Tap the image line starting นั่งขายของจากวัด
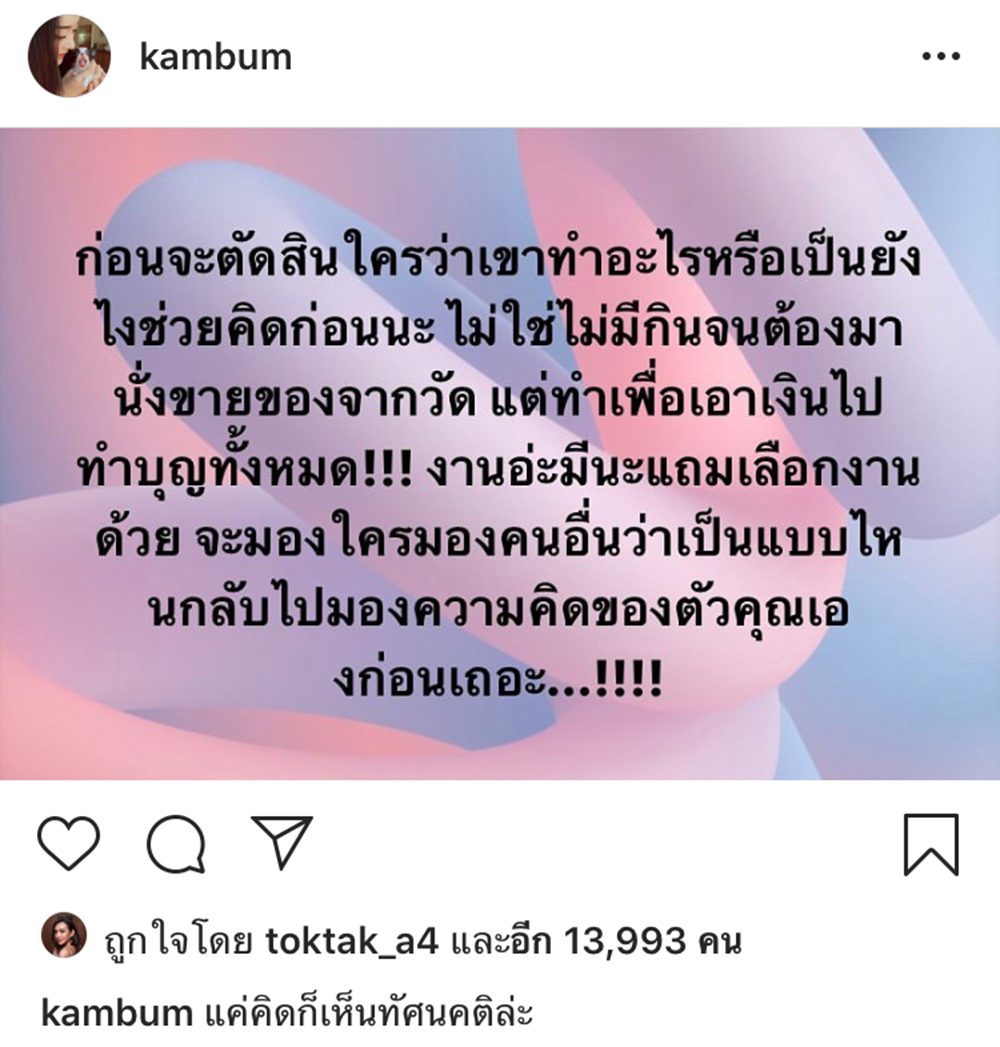 [499, 397]
